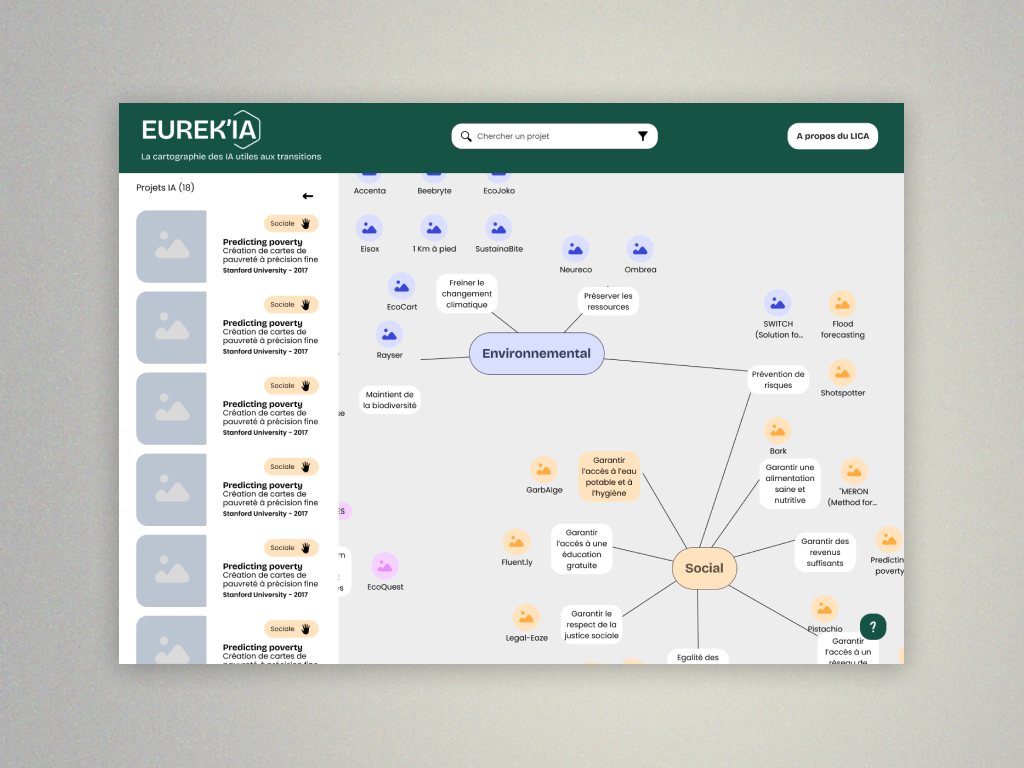This screenshot has width=1024, height=768.
Task: Open the second Predicting poverty card thumbnail
Action: coord(171,327)
